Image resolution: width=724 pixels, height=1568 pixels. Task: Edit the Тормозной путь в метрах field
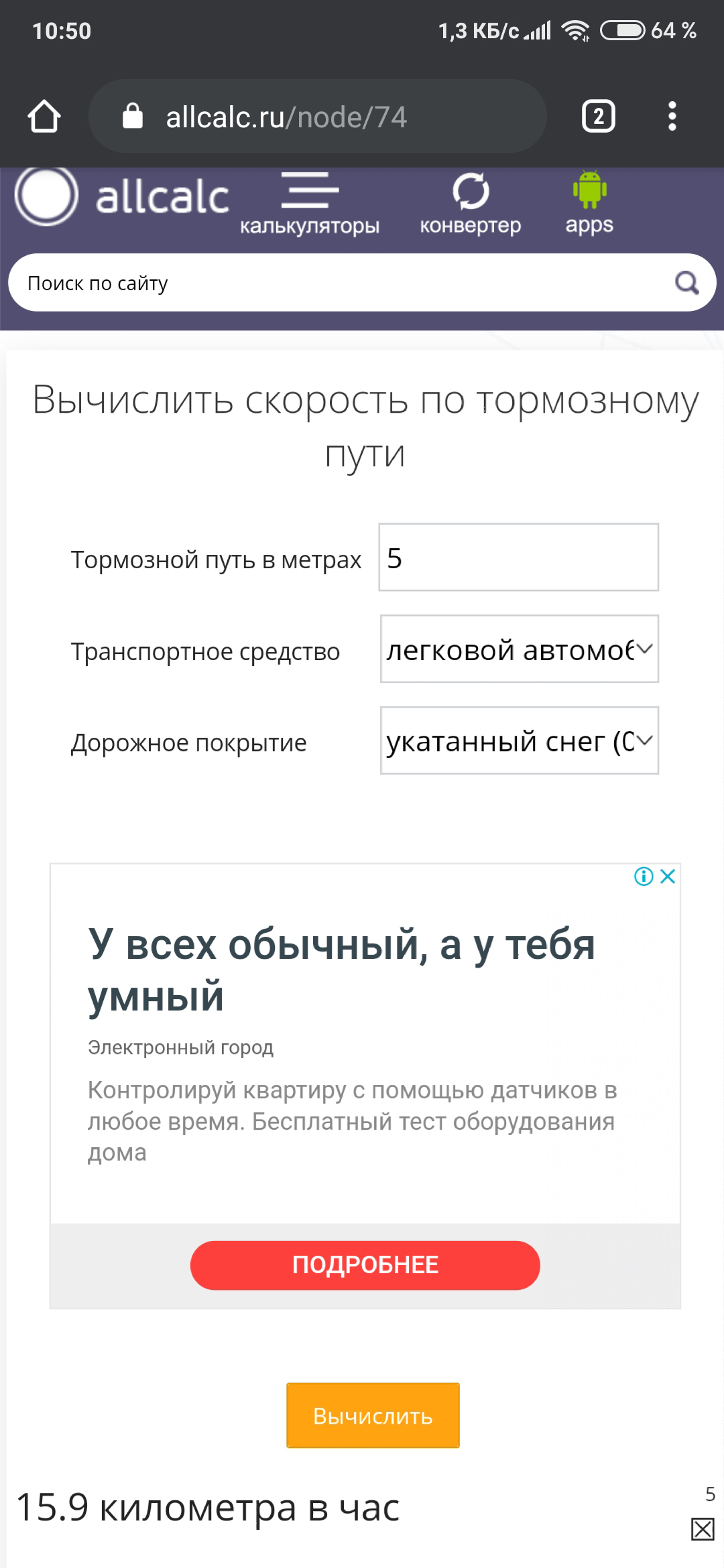(x=518, y=558)
